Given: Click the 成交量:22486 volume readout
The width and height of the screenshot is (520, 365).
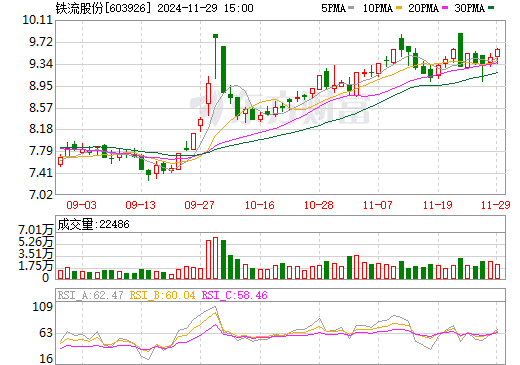Looking at the screenshot, I should (93, 224).
